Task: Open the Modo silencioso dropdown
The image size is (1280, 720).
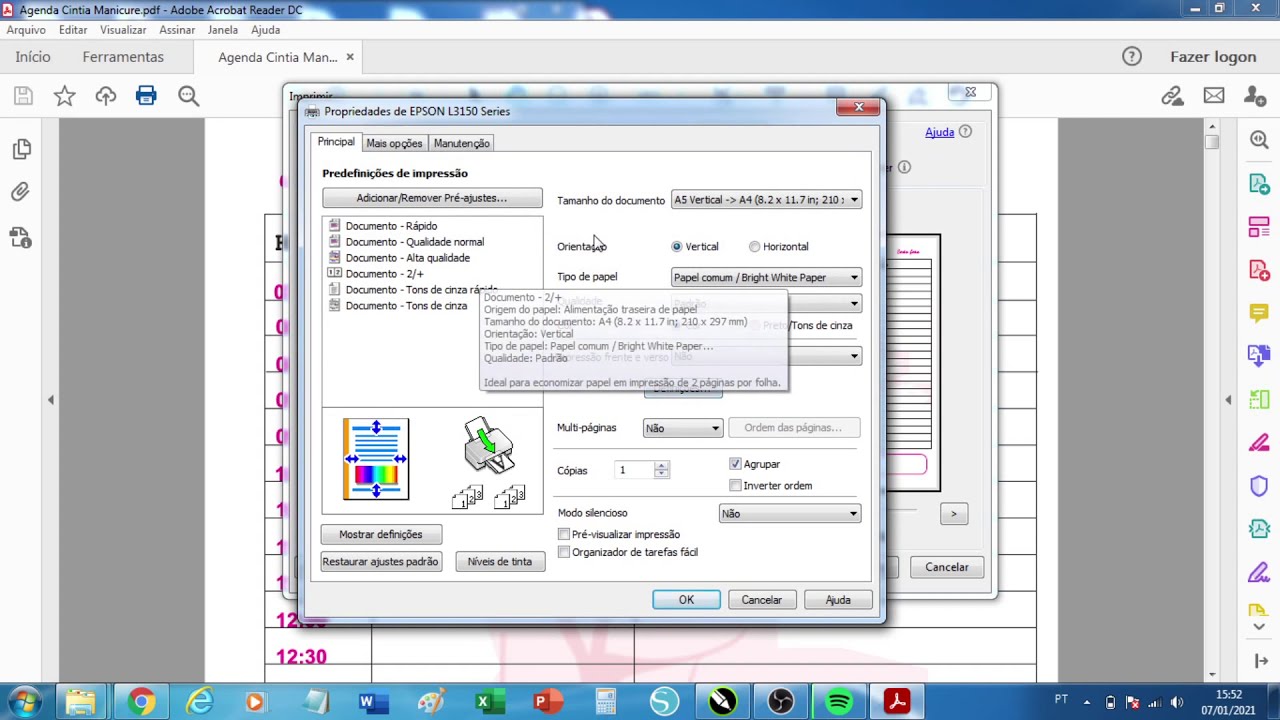Action: (790, 514)
